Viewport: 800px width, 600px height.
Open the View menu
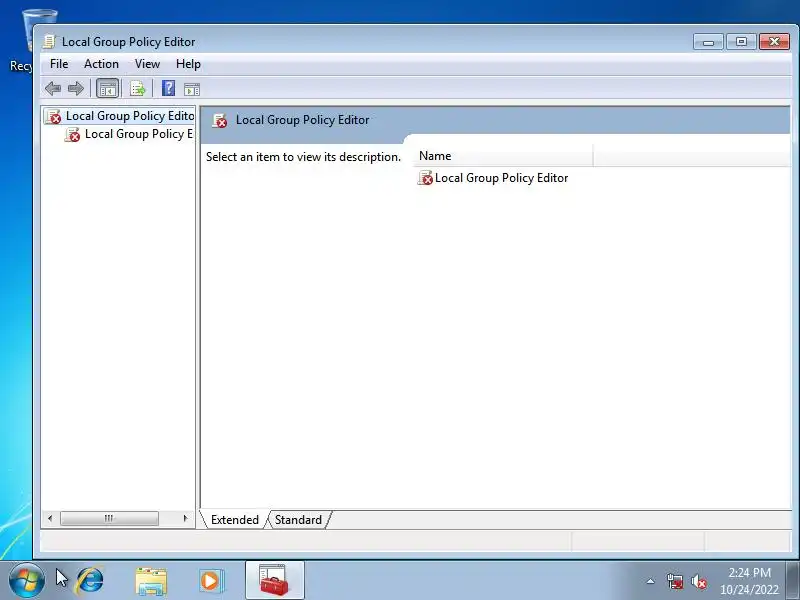(x=147, y=64)
